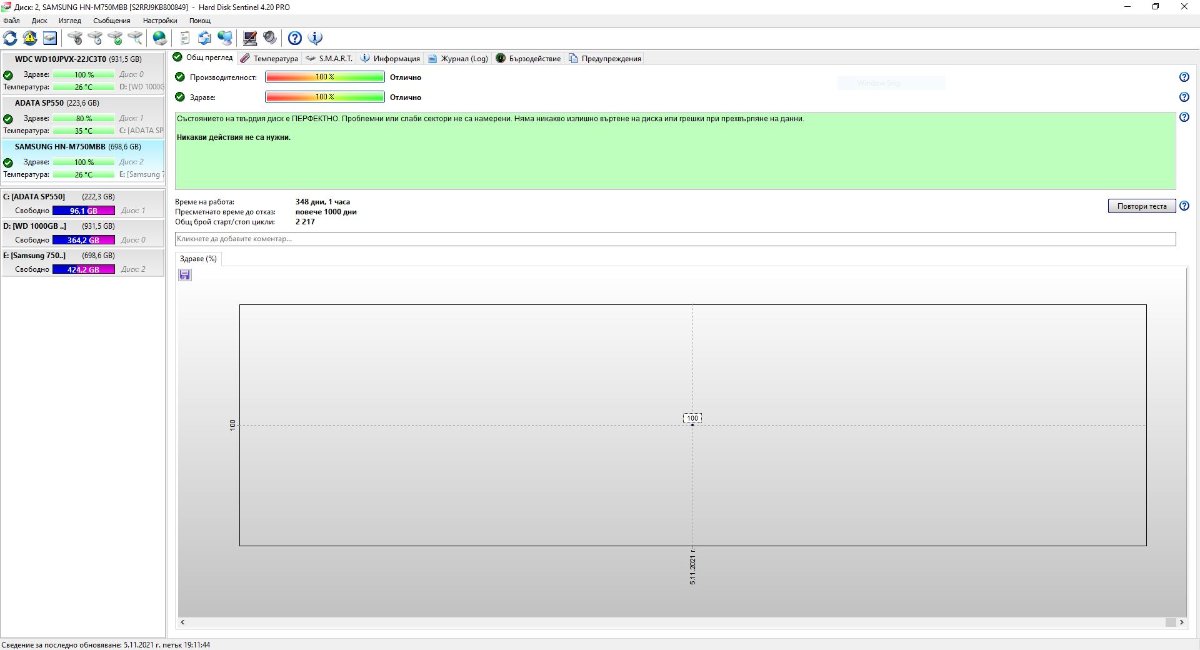Open the Журнал (Log) tab
Viewport: 1200px width, 650px height.
click(458, 59)
